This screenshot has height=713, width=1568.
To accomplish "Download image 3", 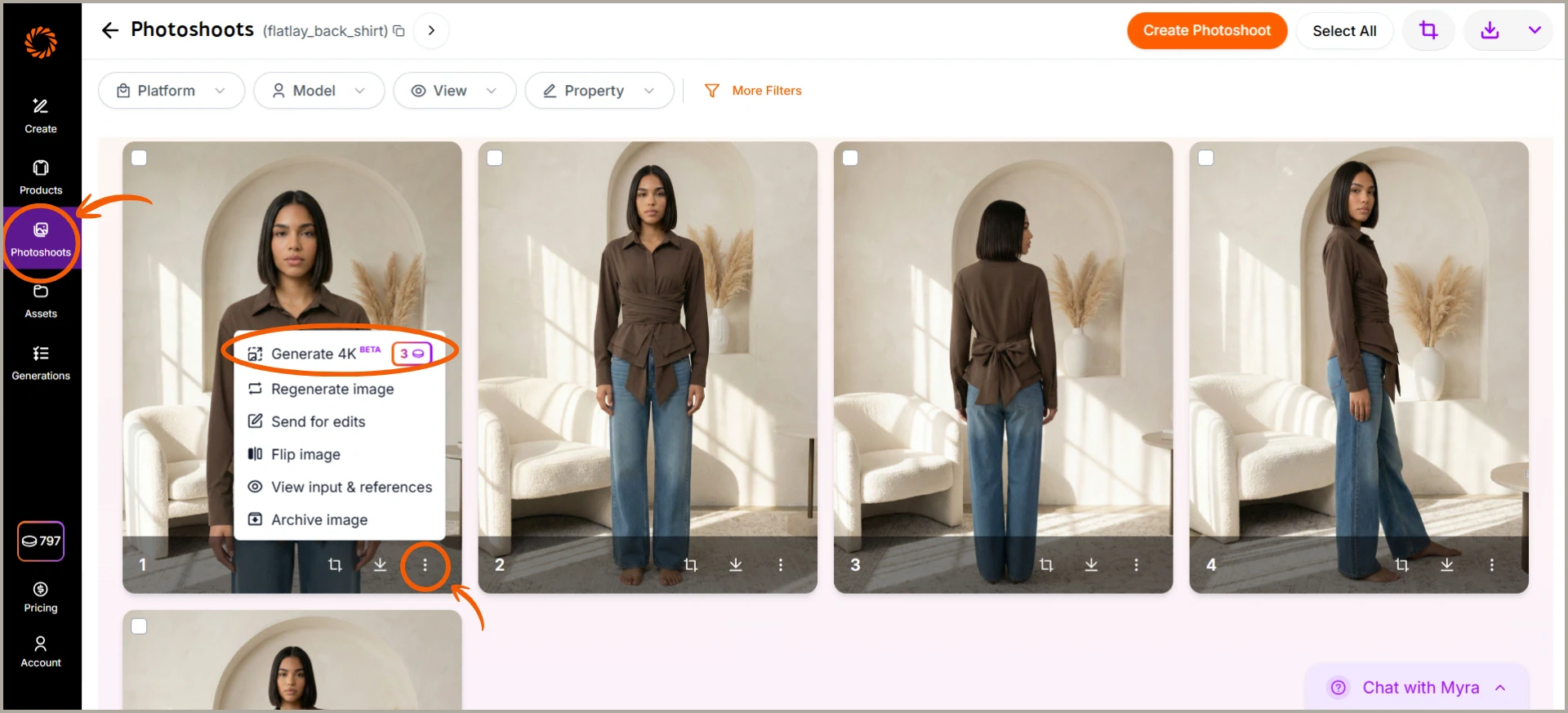I will 1091,565.
